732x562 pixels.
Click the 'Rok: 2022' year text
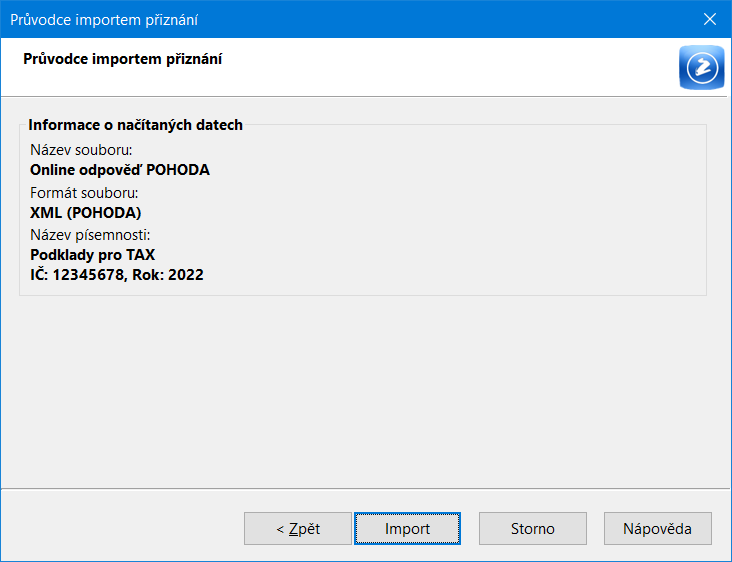[x=168, y=274]
